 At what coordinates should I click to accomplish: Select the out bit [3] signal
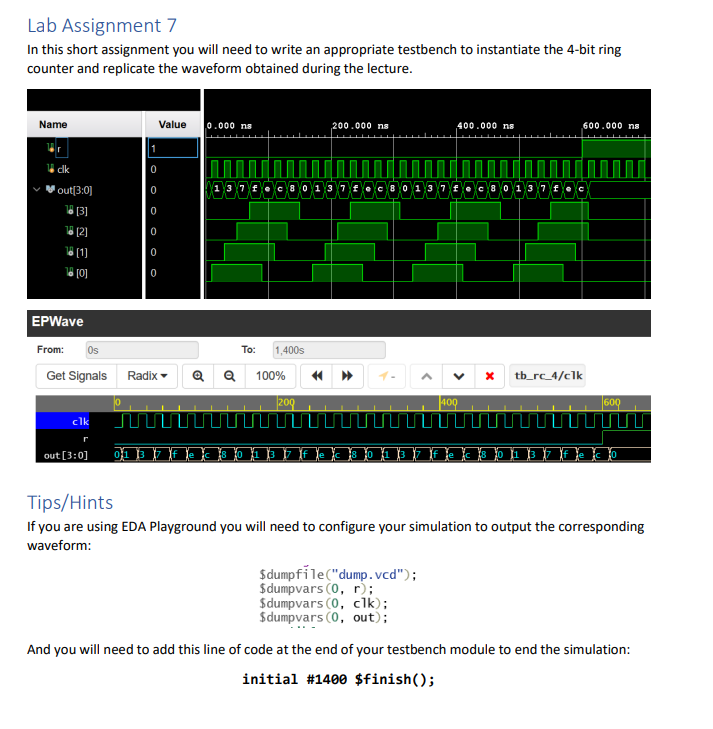(x=77, y=211)
